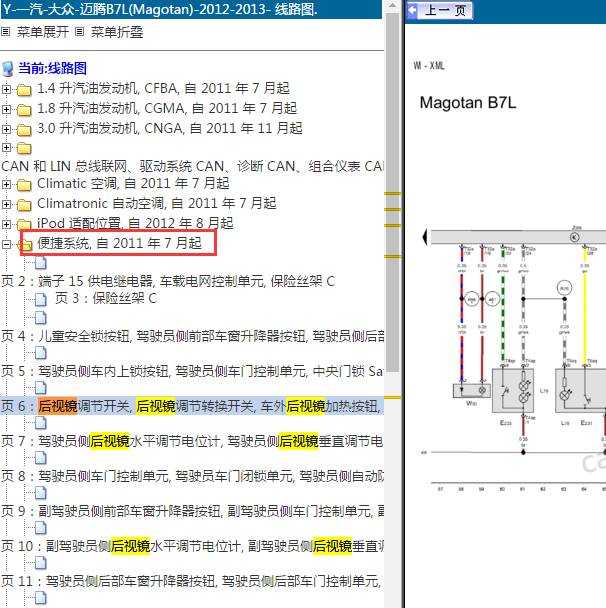Click folder icon of Climatic 空调
Viewport: 606px width, 608px height.
[x=24, y=185]
